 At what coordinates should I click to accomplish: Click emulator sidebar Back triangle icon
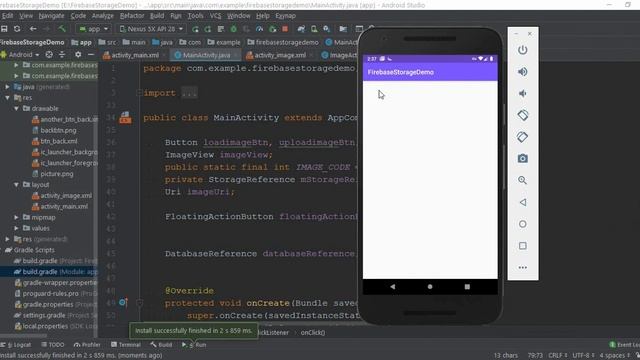tap(522, 202)
